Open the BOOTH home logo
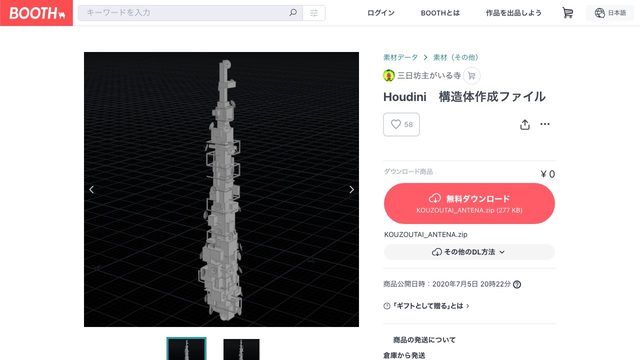 pos(36,13)
